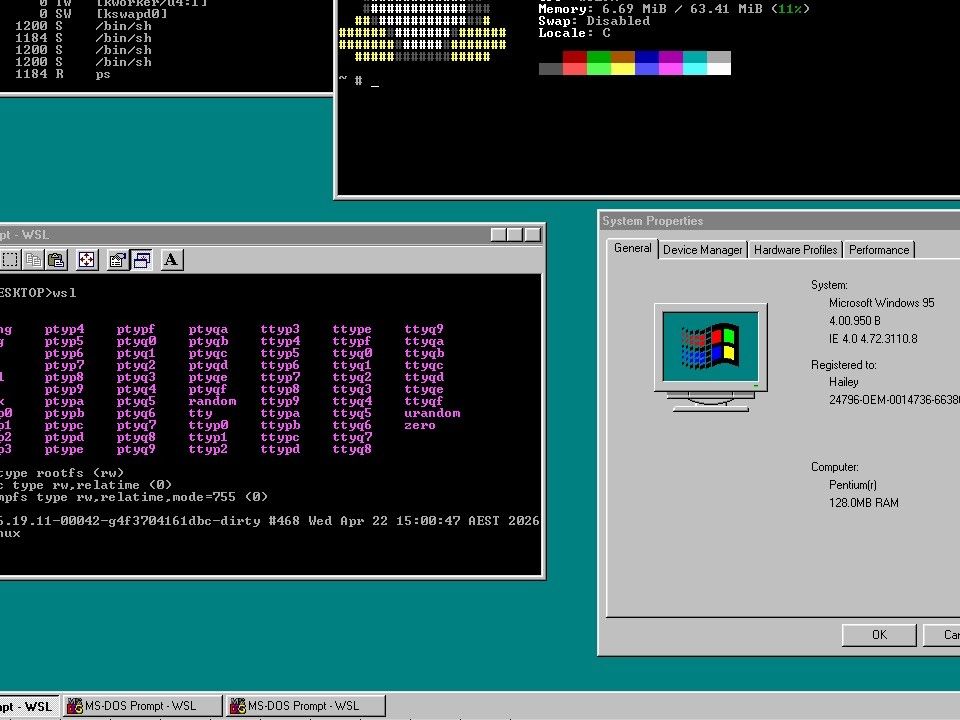Click the 'Swap: Disabled' line in the terminal

pyautogui.click(x=594, y=21)
